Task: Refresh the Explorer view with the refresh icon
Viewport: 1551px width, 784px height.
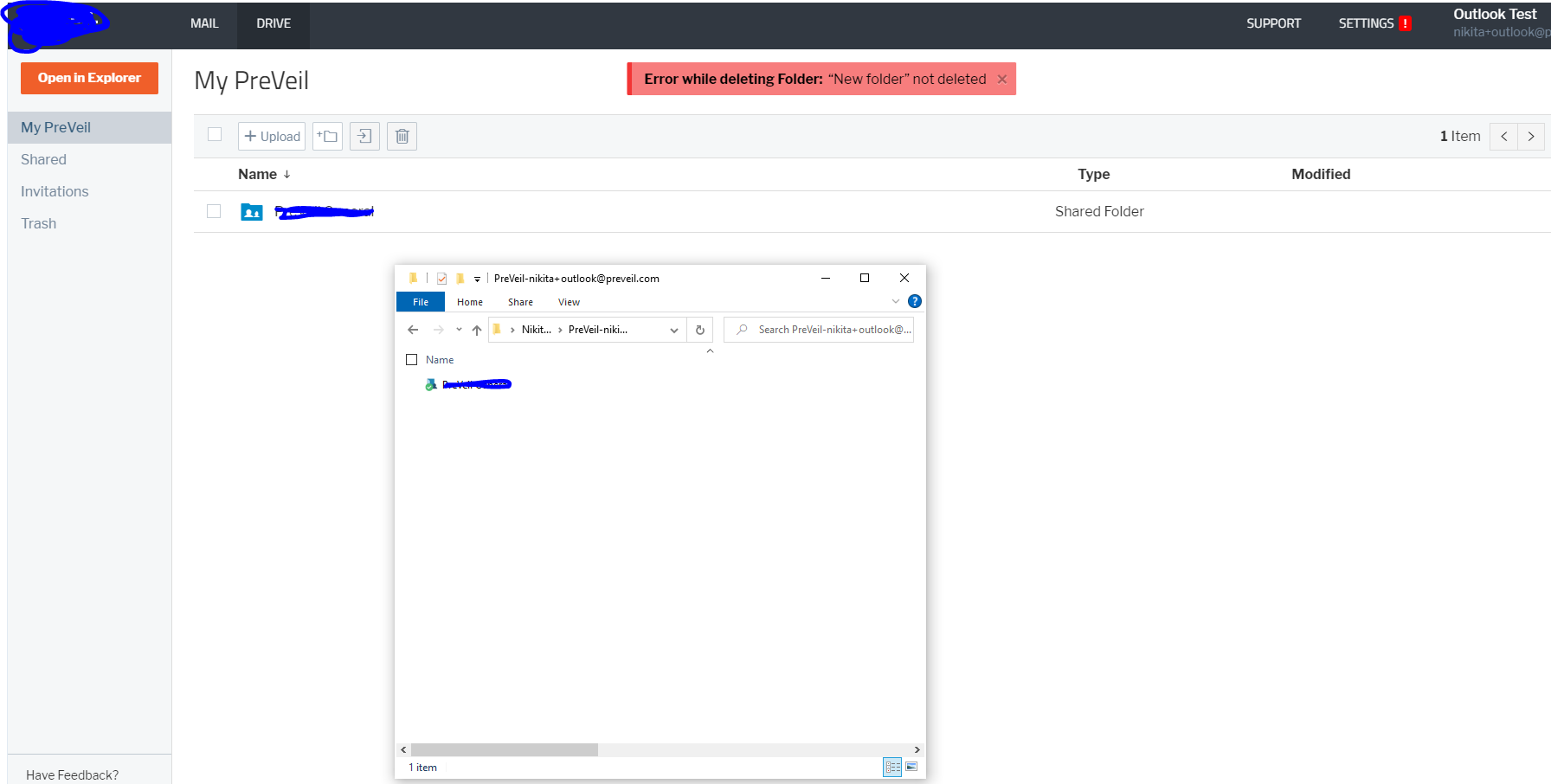Action: pos(700,330)
